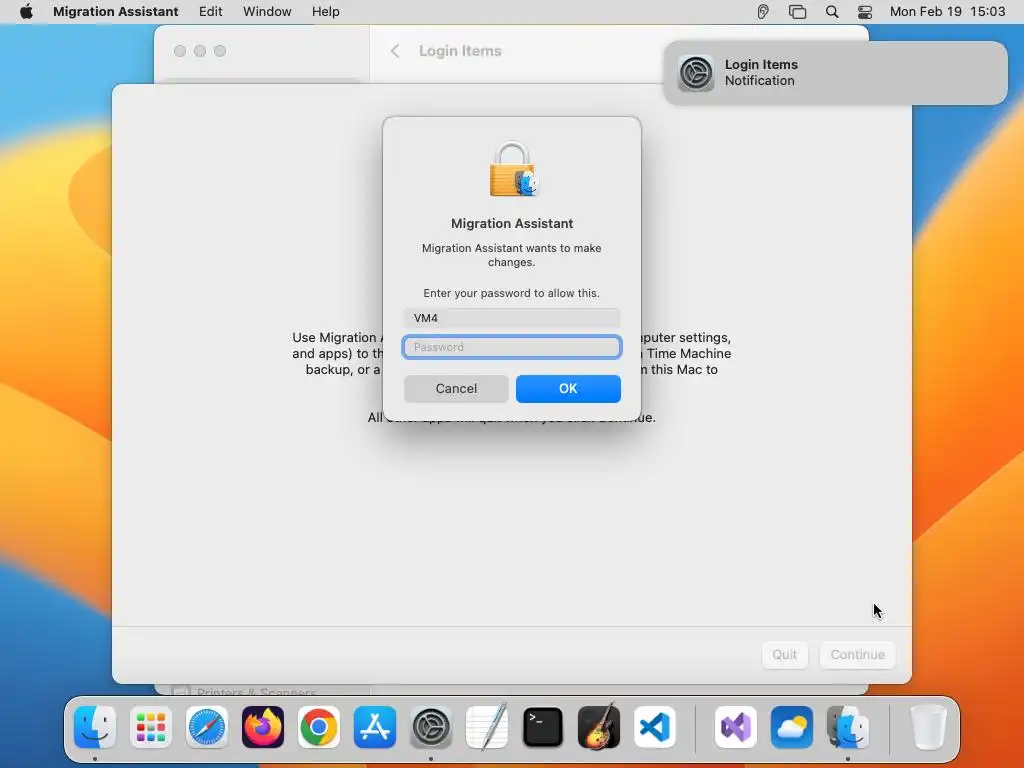Screen dimensions: 1024x768
Task: Open Terminal from the Dock
Action: [x=543, y=727]
